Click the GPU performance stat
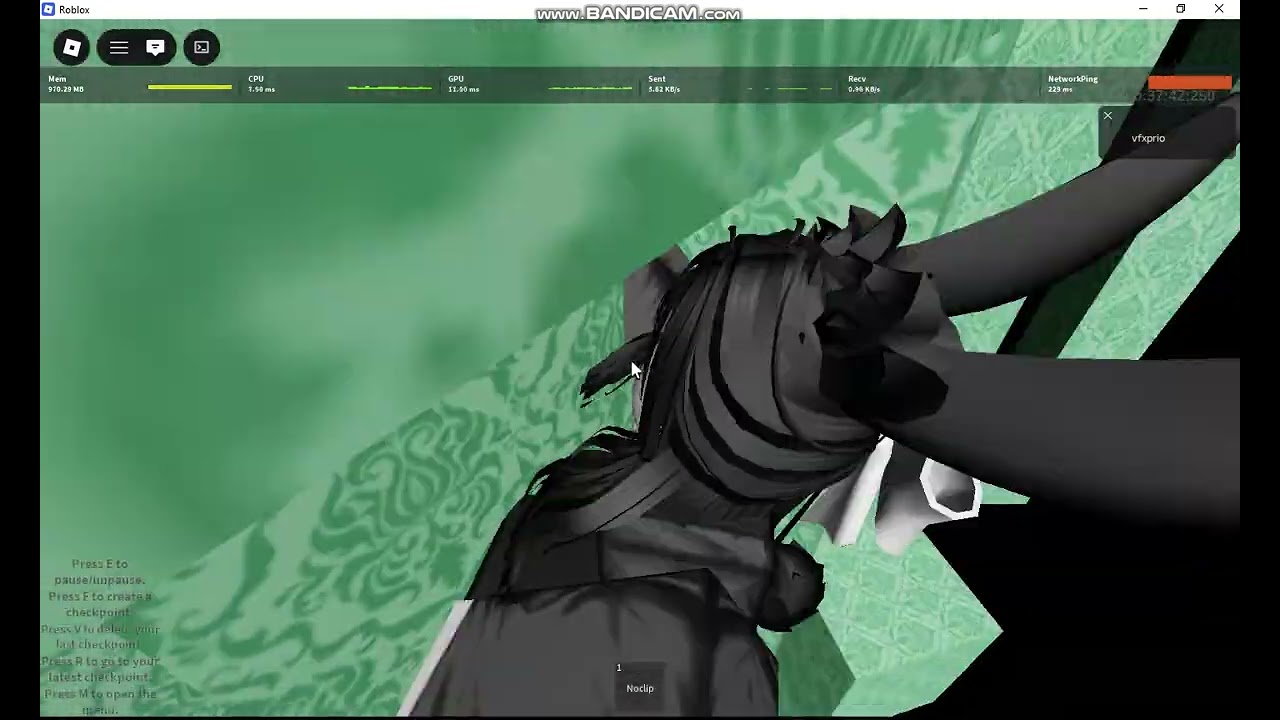This screenshot has height=720, width=1280. coord(540,84)
